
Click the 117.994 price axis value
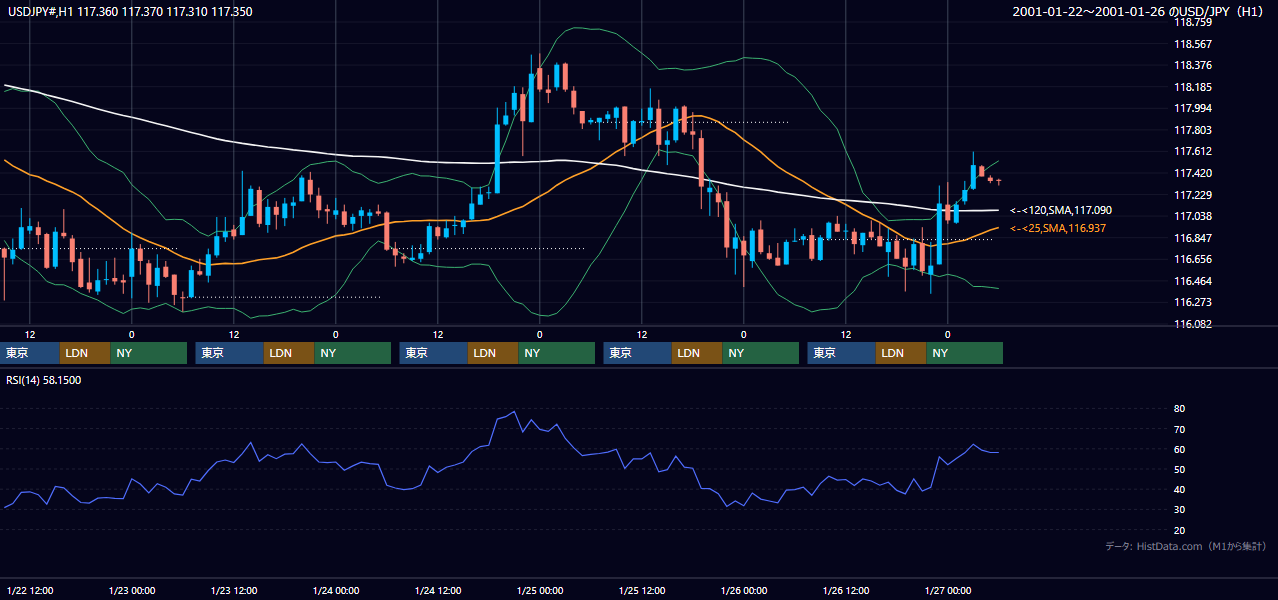pyautogui.click(x=1191, y=108)
